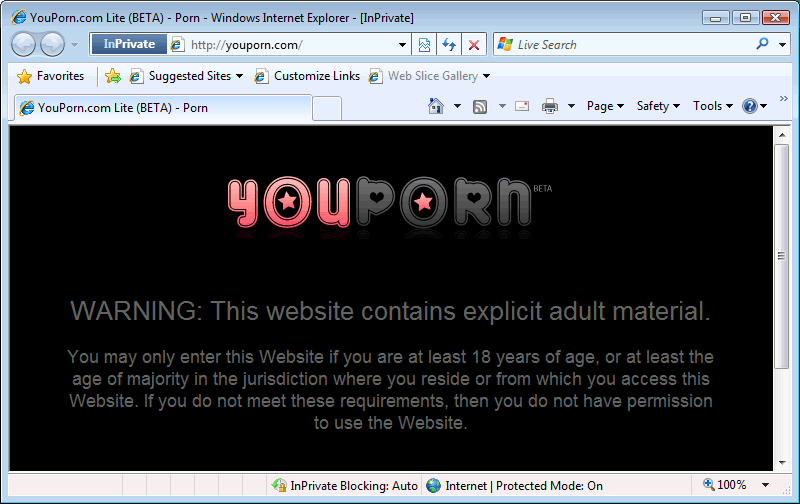This screenshot has width=800, height=504.
Task: Expand the Print options dropdown arrow
Action: pyautogui.click(x=571, y=106)
